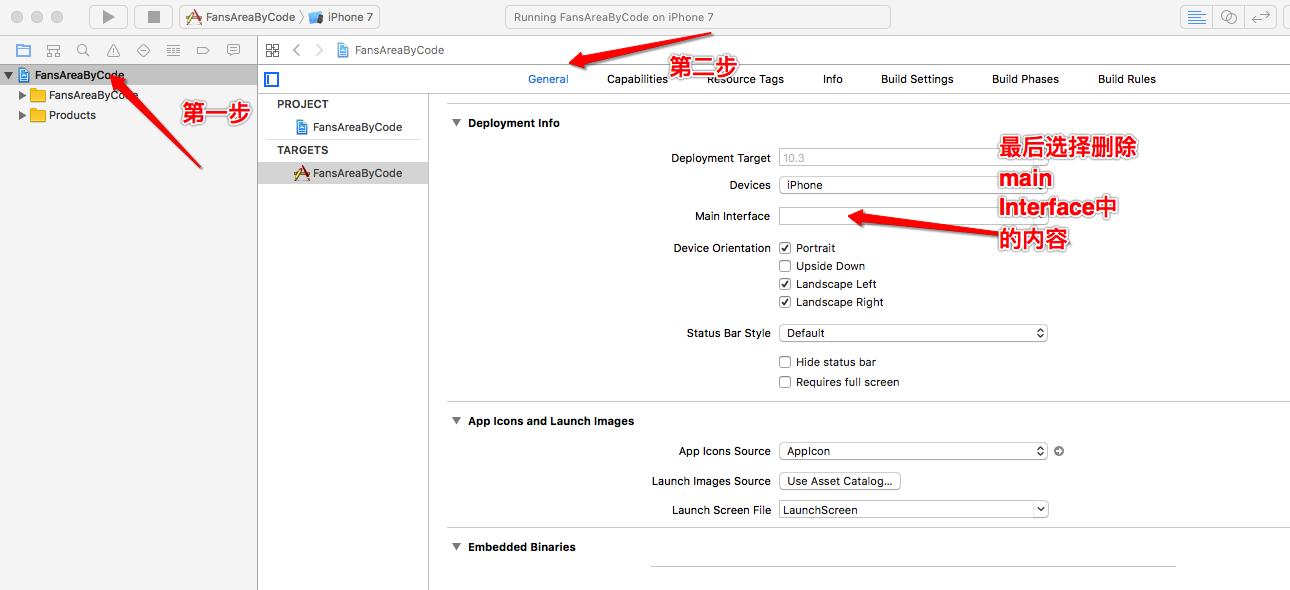Show the version editor
The width and height of the screenshot is (1290, 590).
[1261, 17]
